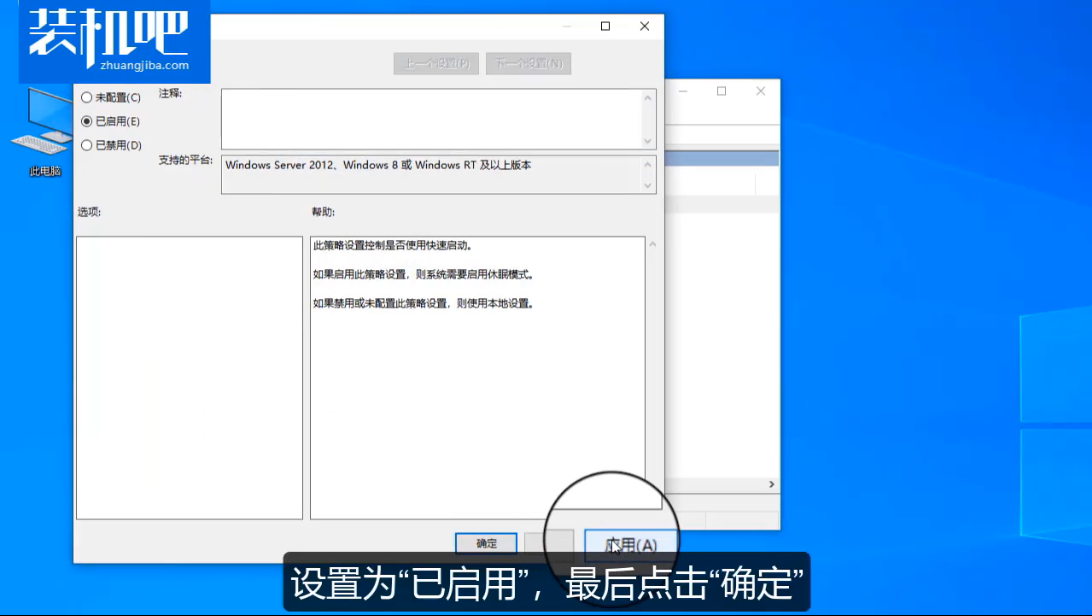The width and height of the screenshot is (1092, 616).
Task: Click the 确定 button
Action: (x=486, y=544)
